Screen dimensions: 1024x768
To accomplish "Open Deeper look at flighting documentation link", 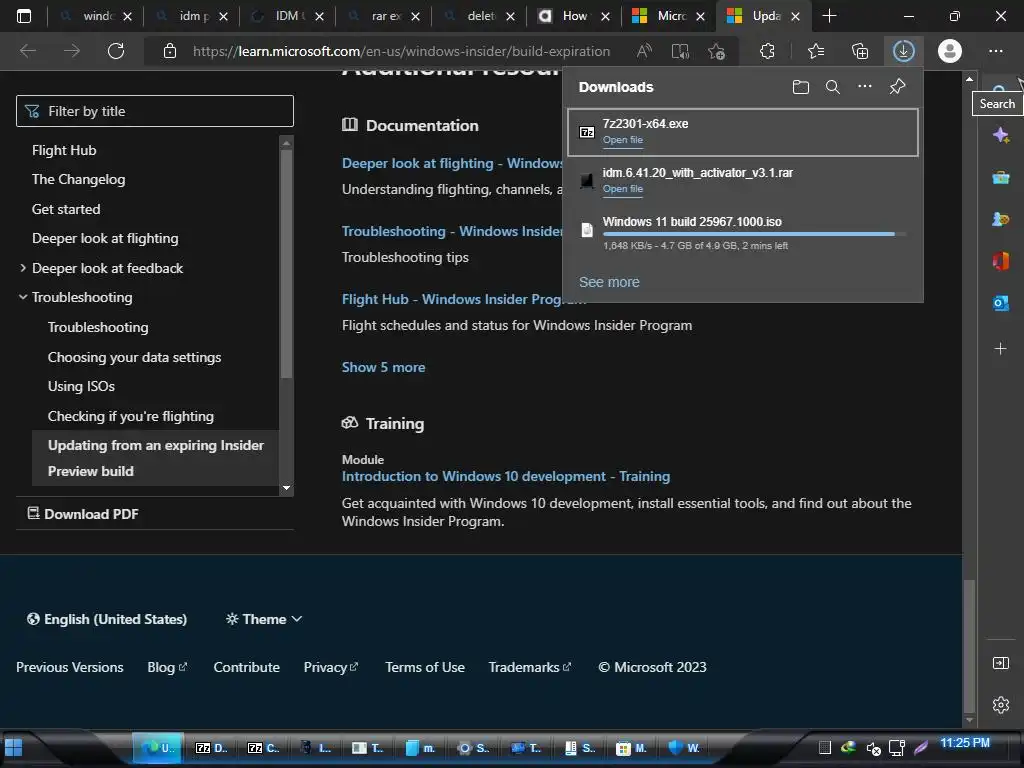I will tap(452, 163).
